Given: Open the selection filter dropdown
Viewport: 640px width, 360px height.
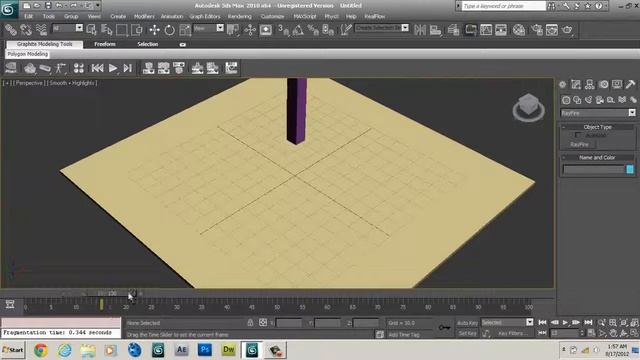Looking at the screenshot, I should (x=79, y=28).
